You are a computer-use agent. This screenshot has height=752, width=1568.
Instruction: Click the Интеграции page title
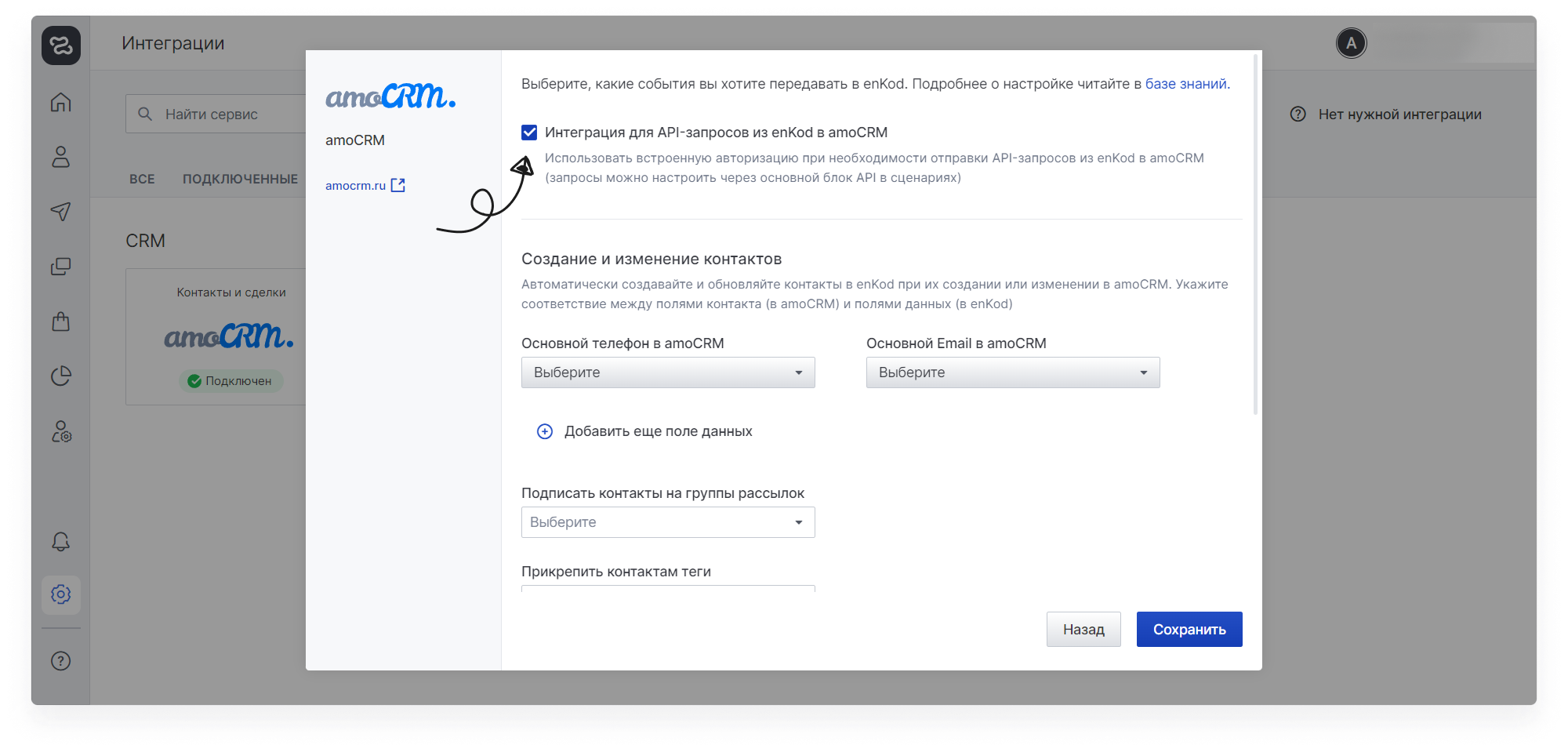tap(173, 43)
